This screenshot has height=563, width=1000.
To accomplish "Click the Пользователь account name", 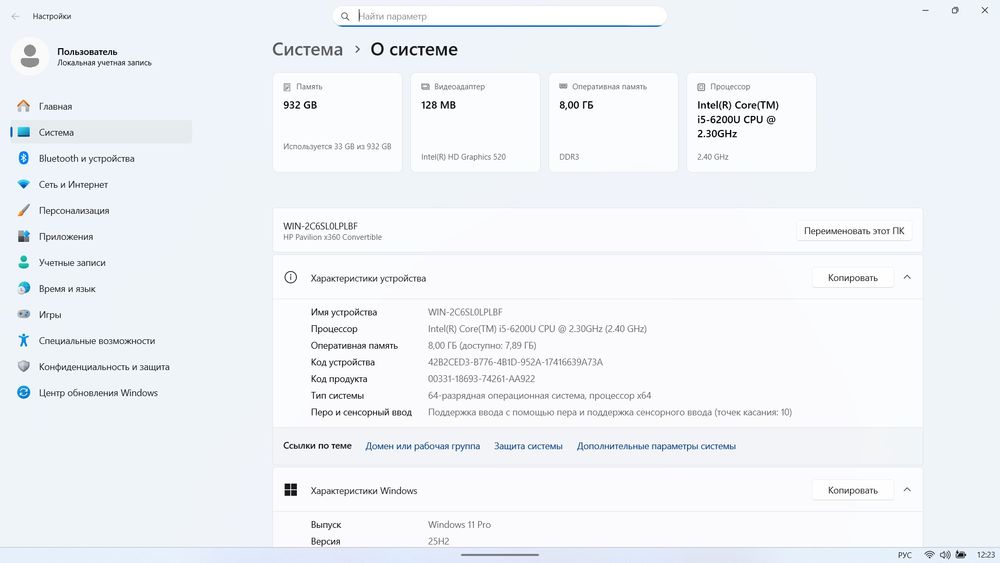I will click(x=87, y=51).
